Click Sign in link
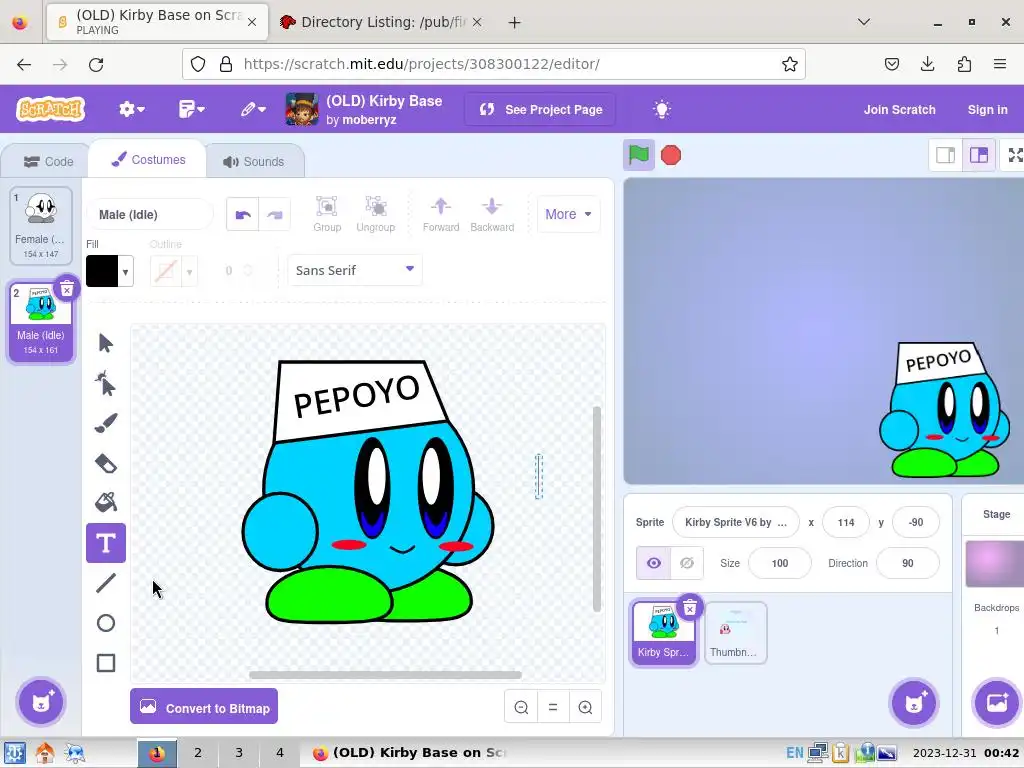 click(x=987, y=109)
